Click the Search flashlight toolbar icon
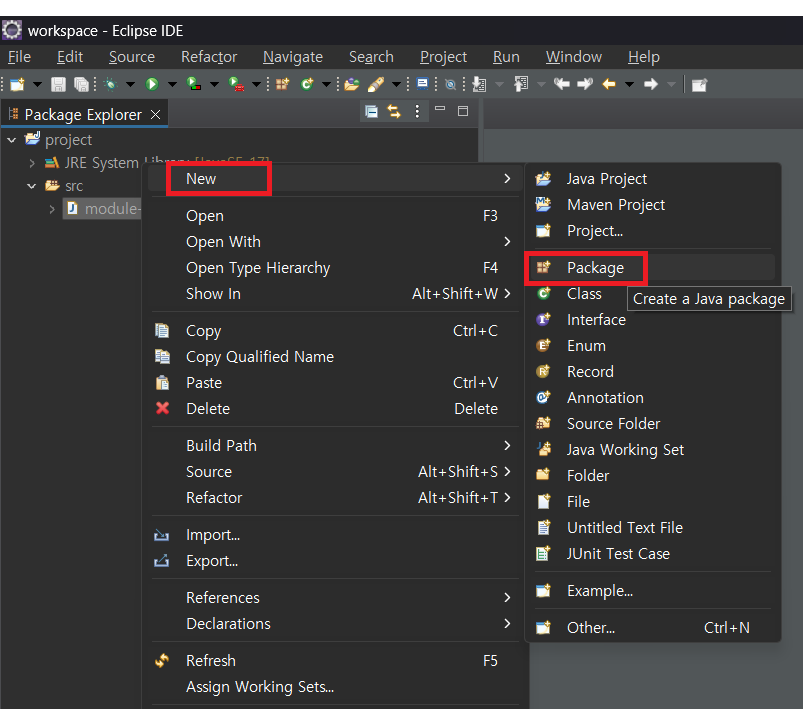 tap(376, 84)
